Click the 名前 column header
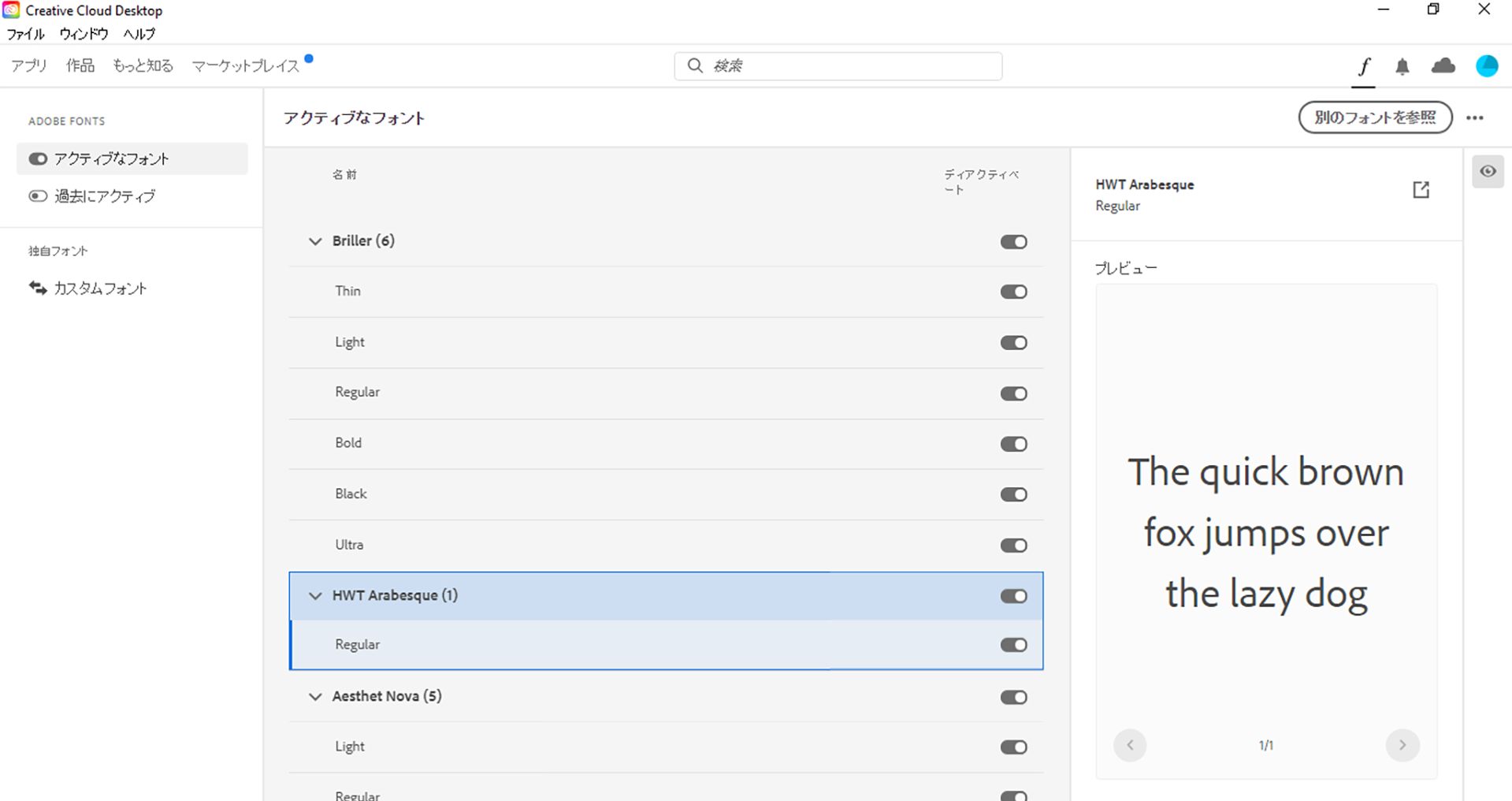Screen dimensions: 1512x801 [x=344, y=174]
